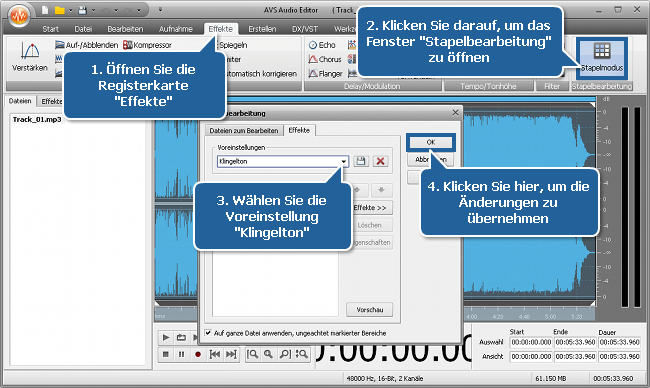Jump to start of track
The height and width of the screenshot is (388, 650).
click(215, 354)
